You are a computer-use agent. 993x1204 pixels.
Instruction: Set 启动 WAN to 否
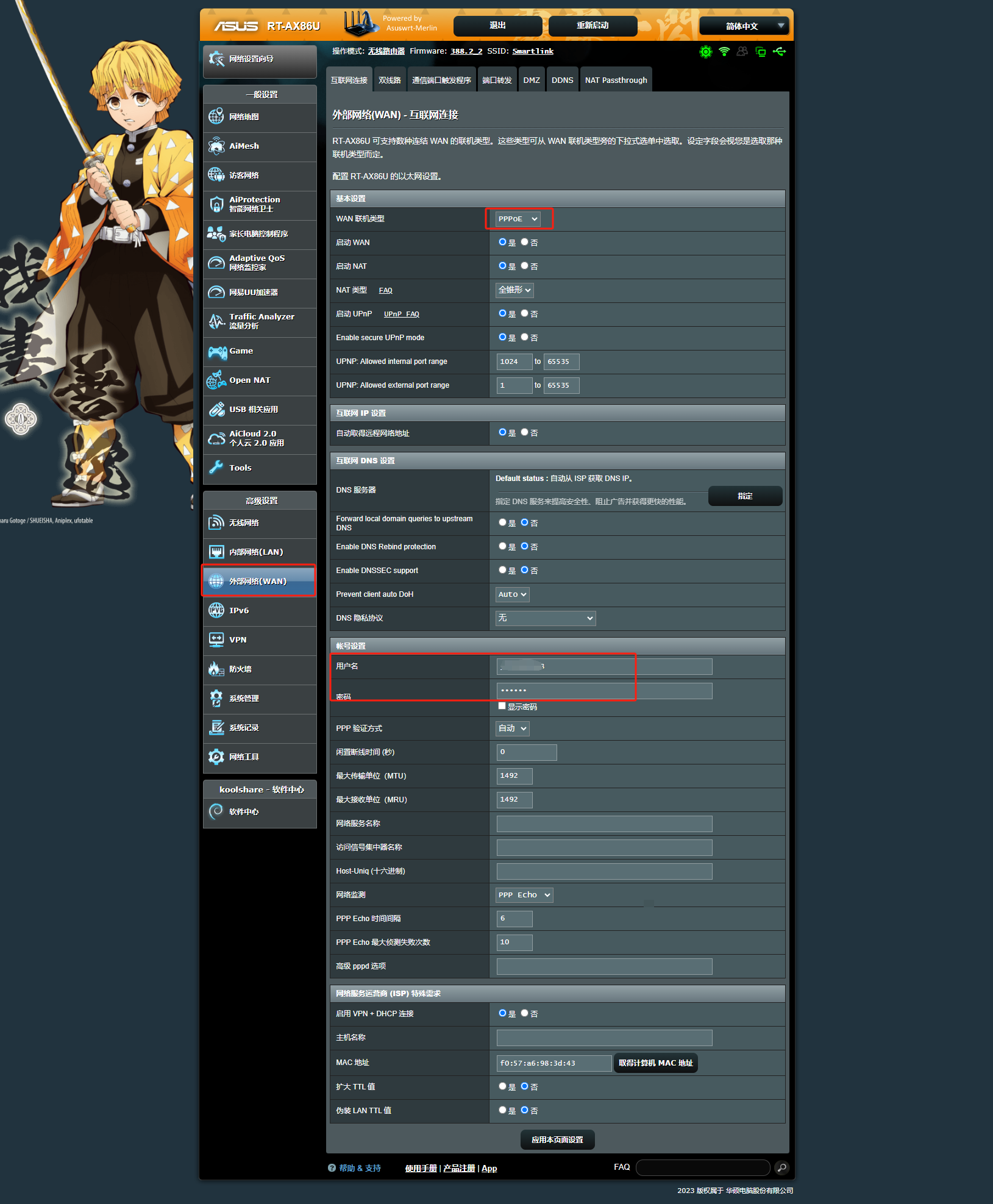pyautogui.click(x=524, y=242)
